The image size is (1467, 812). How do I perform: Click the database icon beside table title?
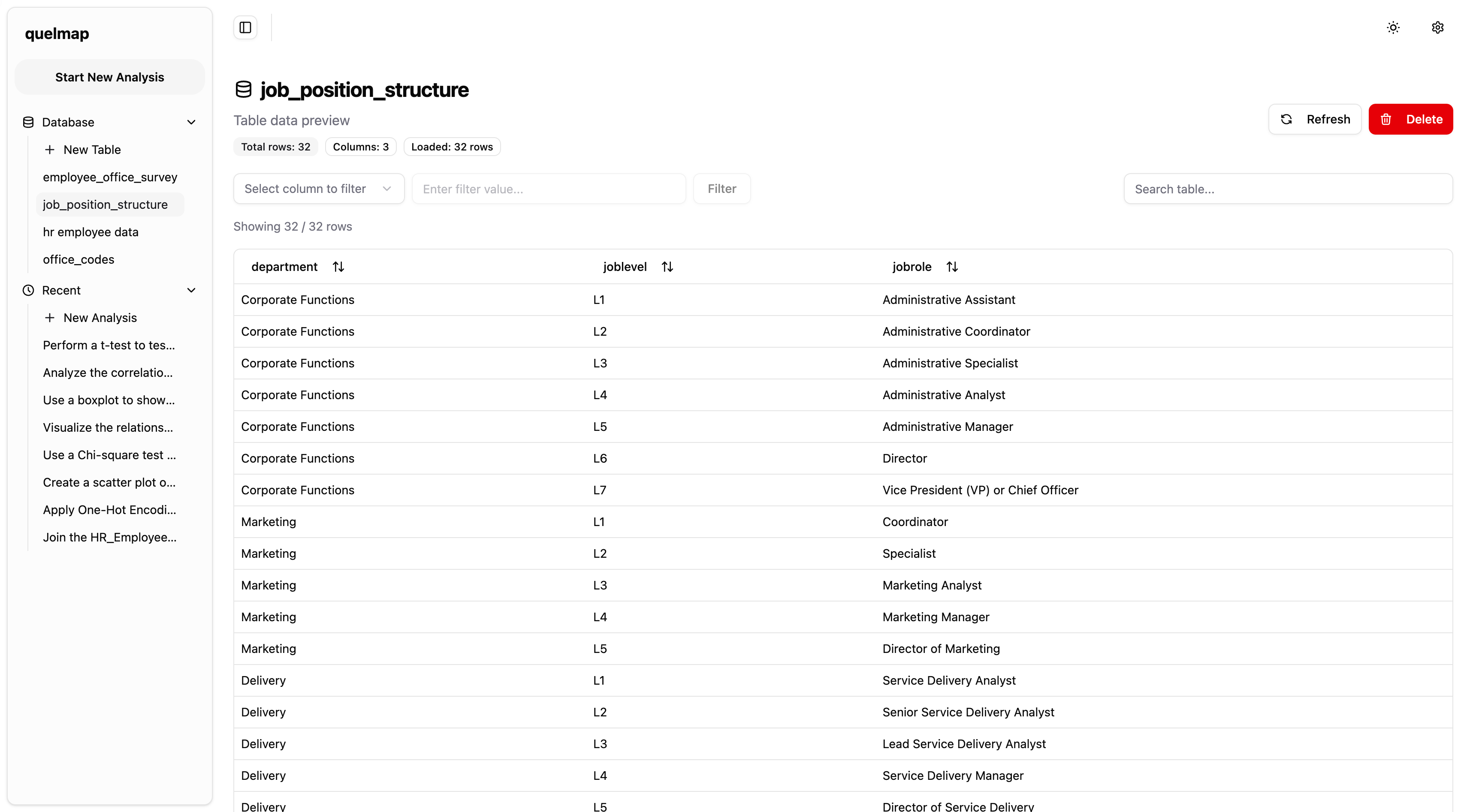point(244,89)
